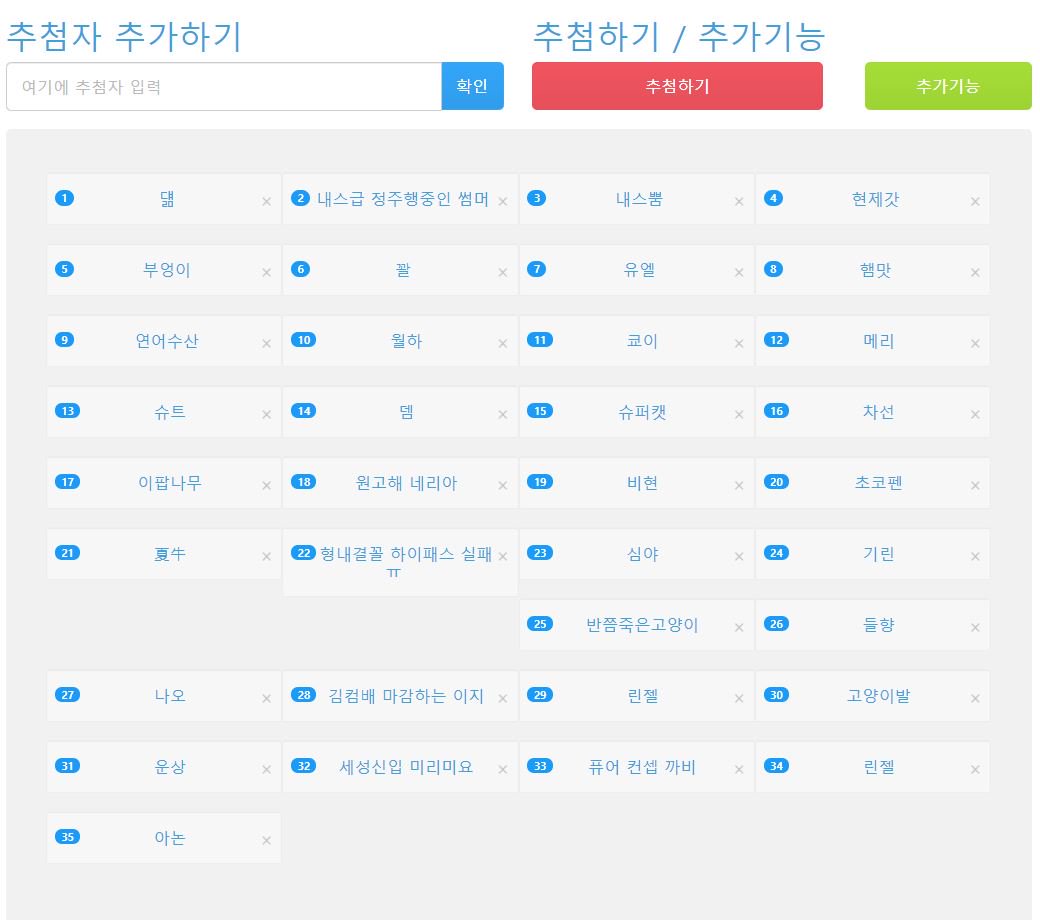This screenshot has height=920, width=1040.
Task: Remove entry 19 비현
Action: 739,486
